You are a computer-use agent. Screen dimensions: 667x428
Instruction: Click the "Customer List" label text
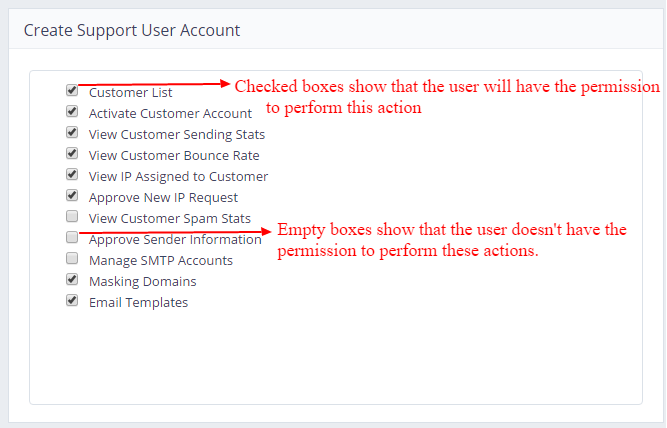click(x=130, y=92)
